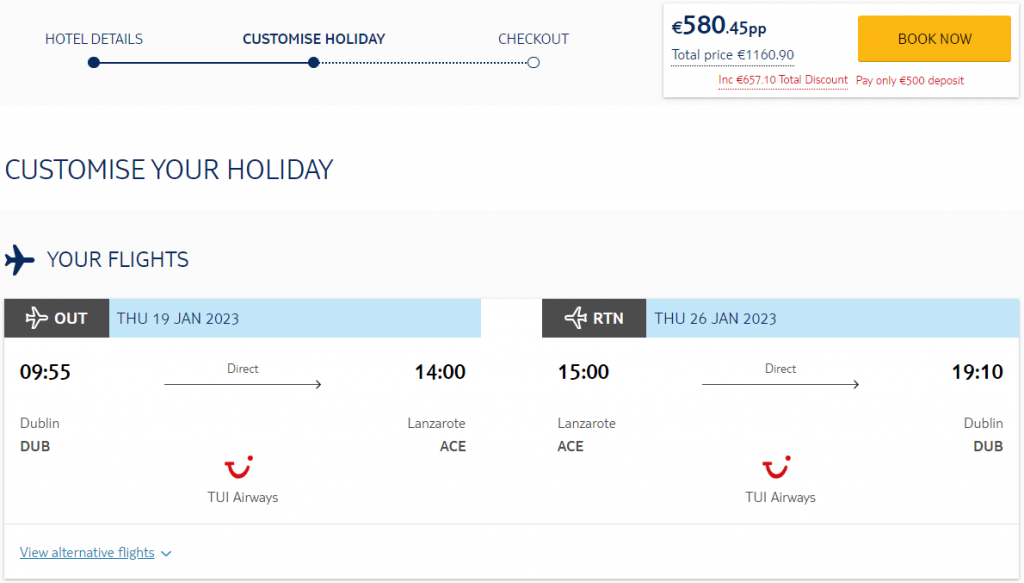
Task: Click the Your Flights airplane icon
Action: 20,260
